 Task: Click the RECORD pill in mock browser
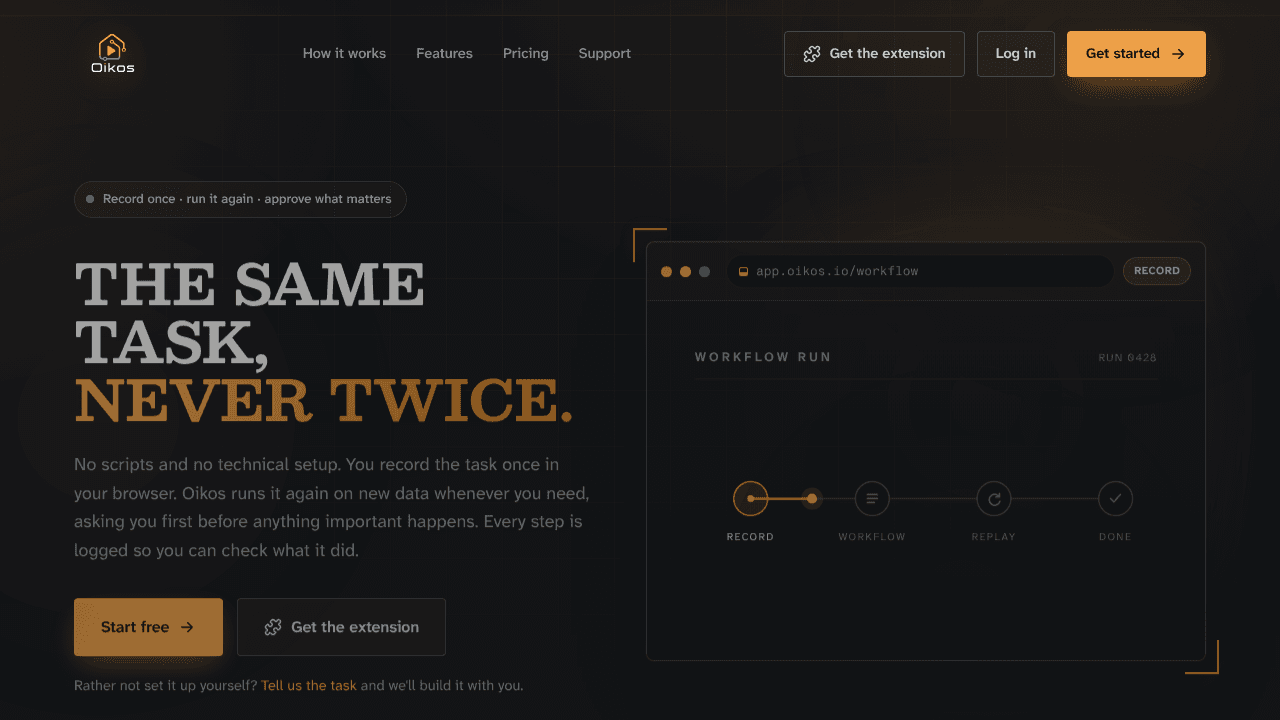(1157, 271)
